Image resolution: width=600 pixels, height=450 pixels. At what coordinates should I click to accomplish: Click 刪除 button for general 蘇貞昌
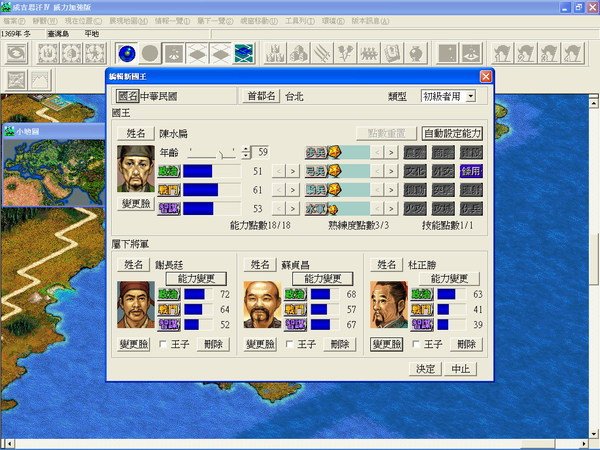click(340, 344)
